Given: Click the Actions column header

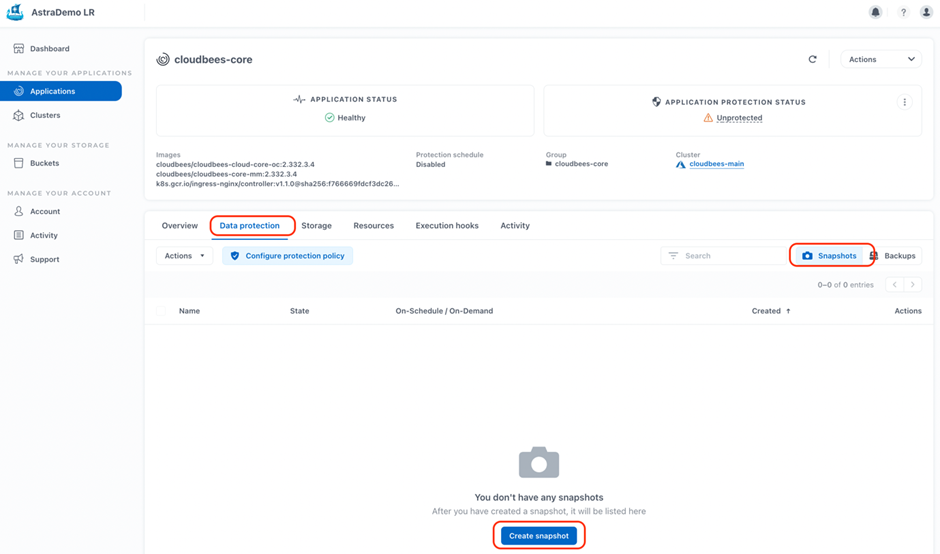Looking at the screenshot, I should pos(908,311).
